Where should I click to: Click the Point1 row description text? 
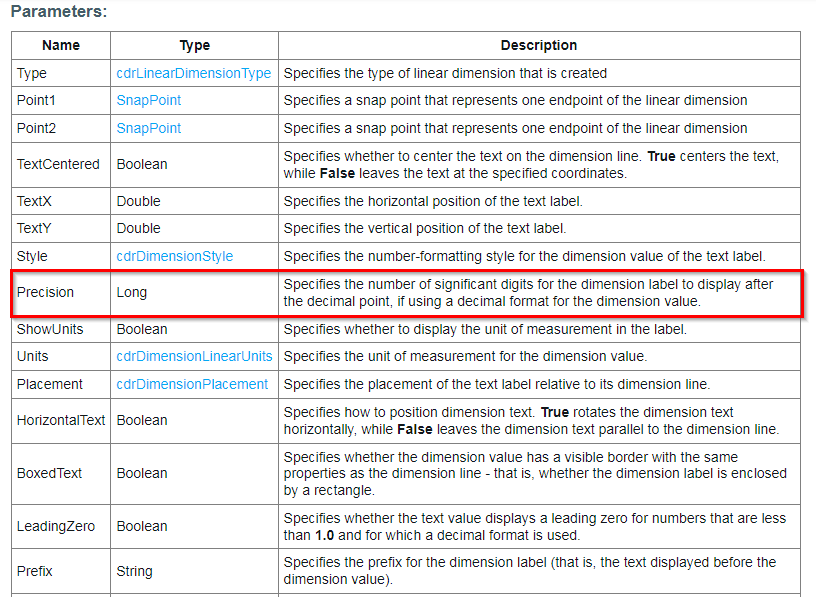(x=515, y=100)
